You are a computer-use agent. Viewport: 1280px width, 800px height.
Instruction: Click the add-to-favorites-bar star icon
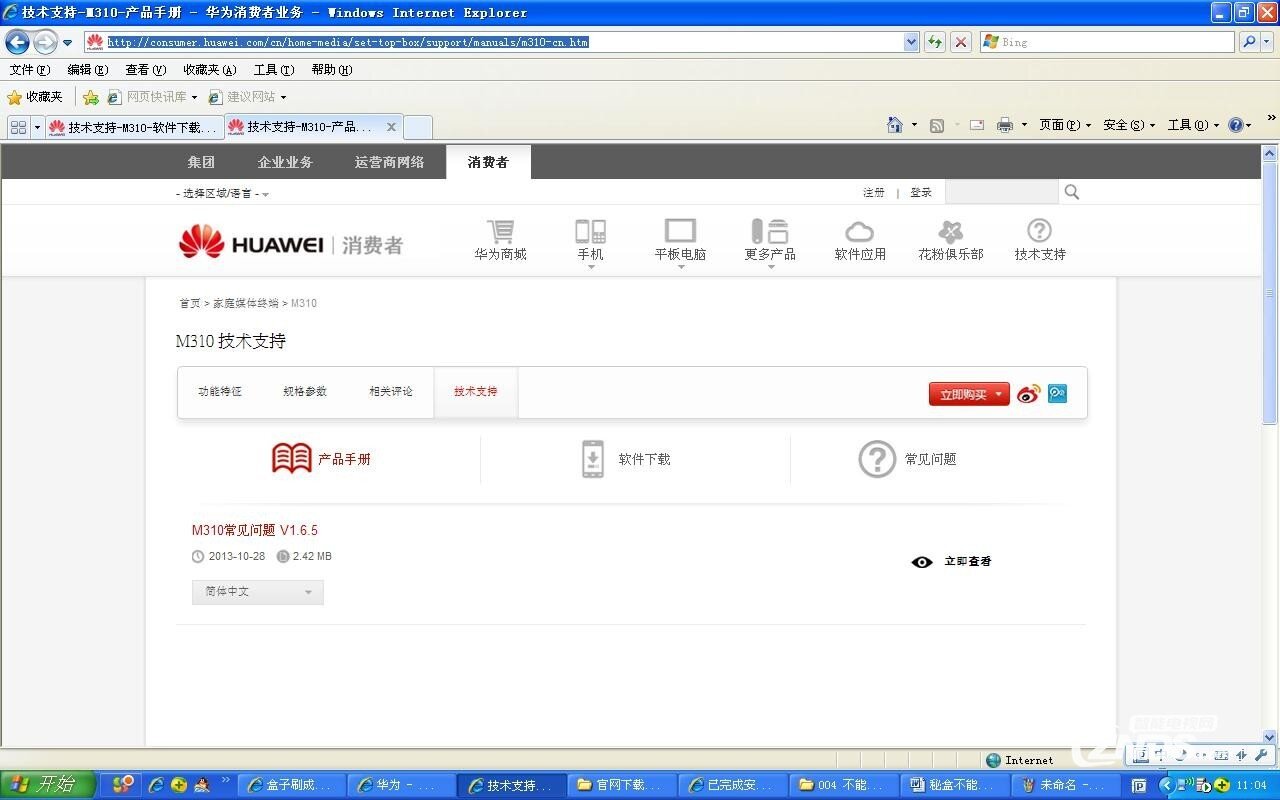(91, 97)
